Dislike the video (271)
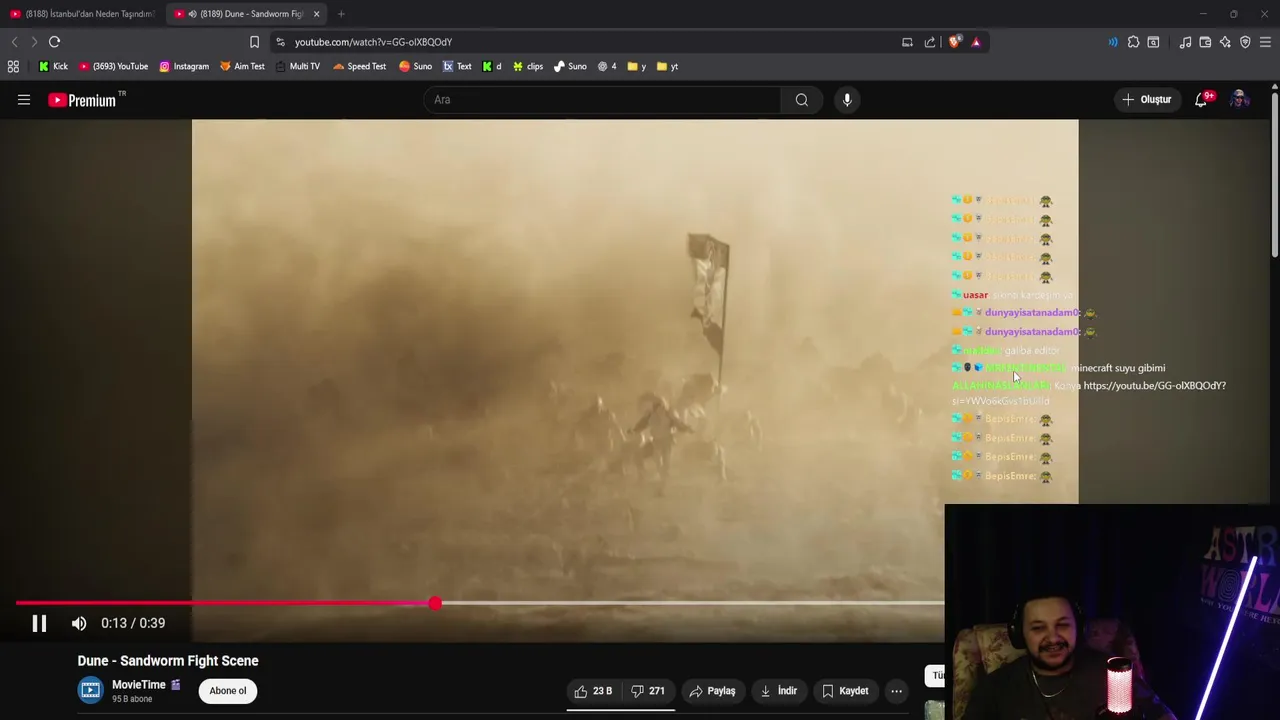This screenshot has width=1280, height=720. (648, 691)
